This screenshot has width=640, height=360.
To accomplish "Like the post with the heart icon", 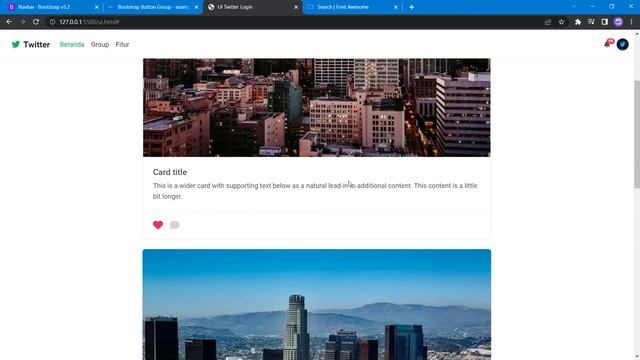I will (x=158, y=225).
